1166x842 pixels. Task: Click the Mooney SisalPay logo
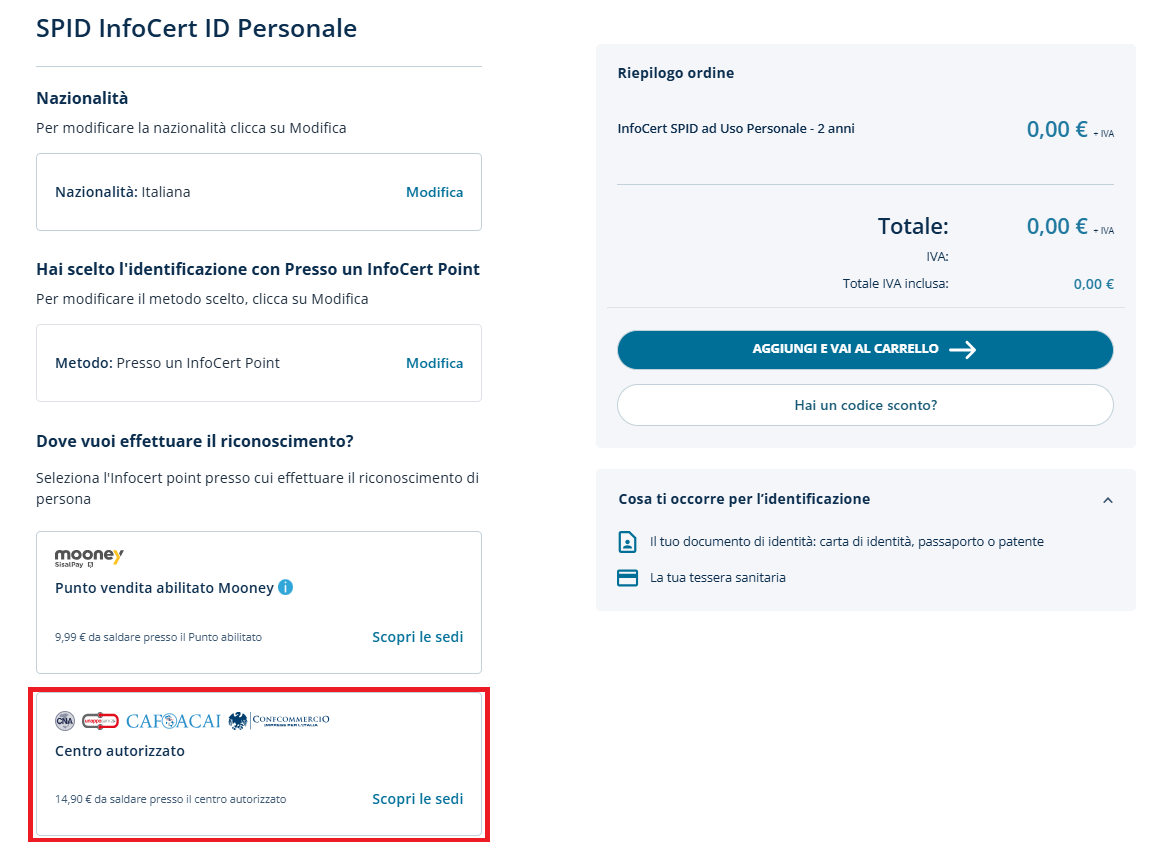pyautogui.click(x=89, y=558)
